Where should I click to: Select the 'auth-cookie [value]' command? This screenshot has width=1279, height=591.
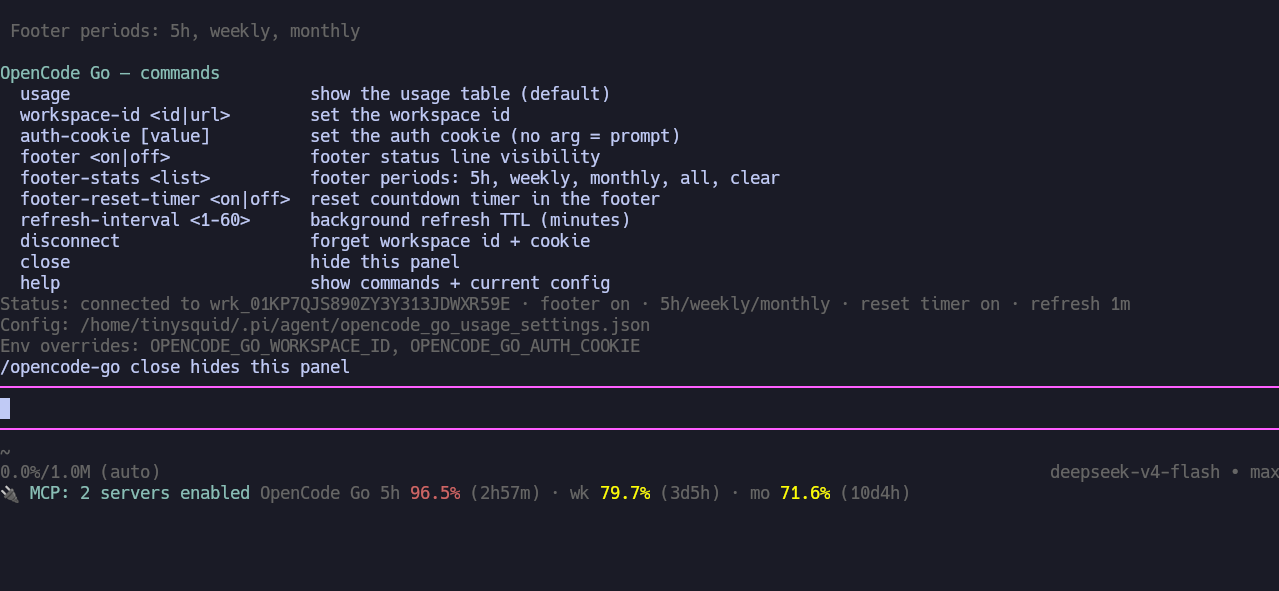115,136
